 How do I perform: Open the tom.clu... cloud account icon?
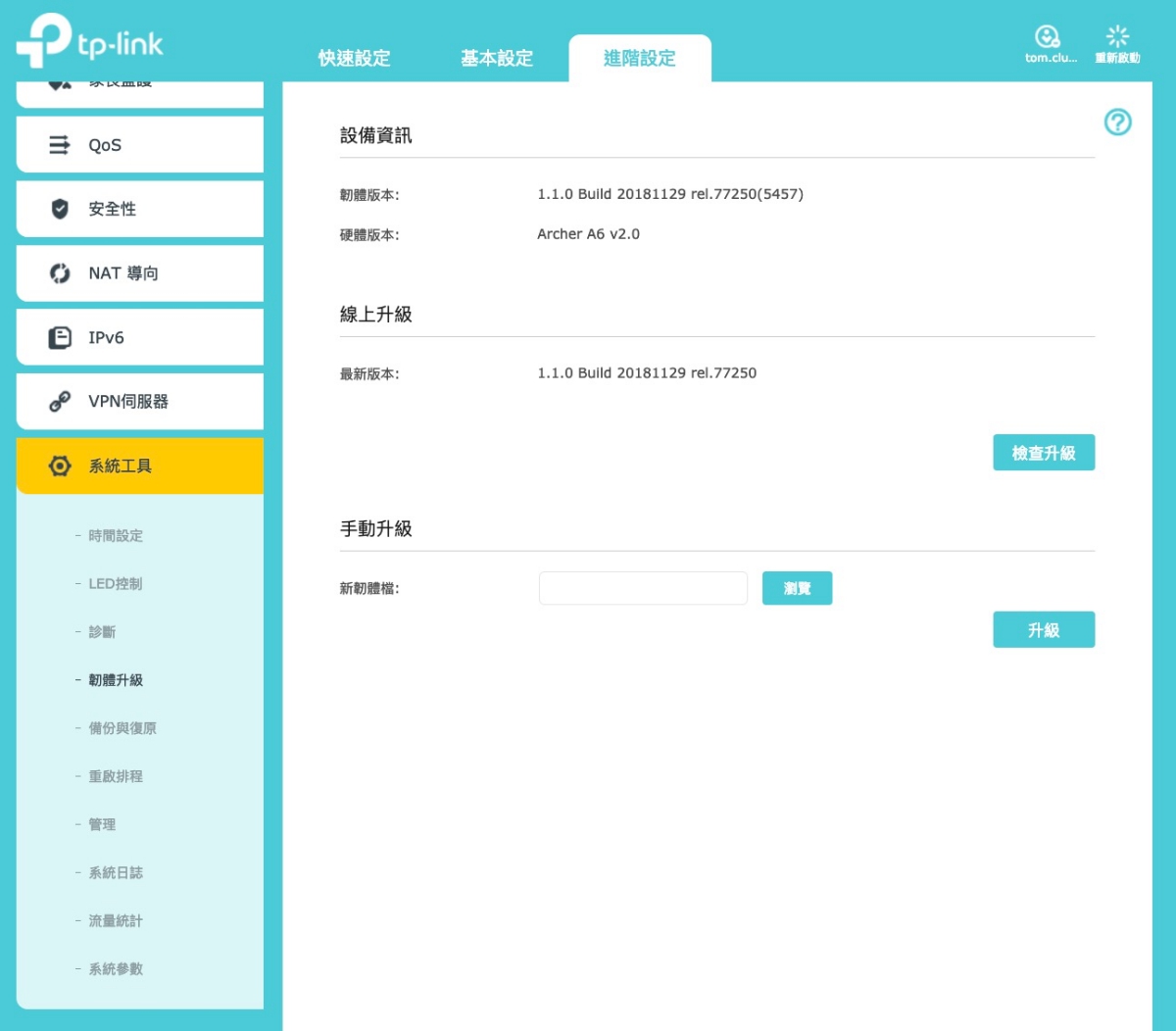tap(1048, 37)
